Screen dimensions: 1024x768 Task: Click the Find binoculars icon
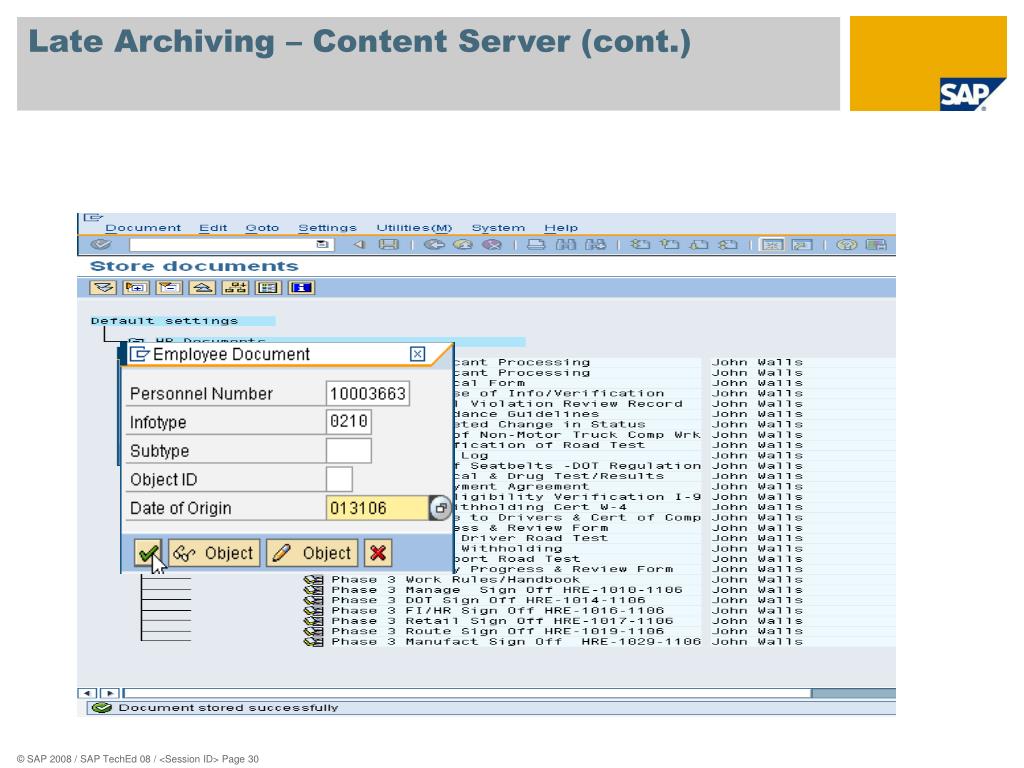pos(566,245)
